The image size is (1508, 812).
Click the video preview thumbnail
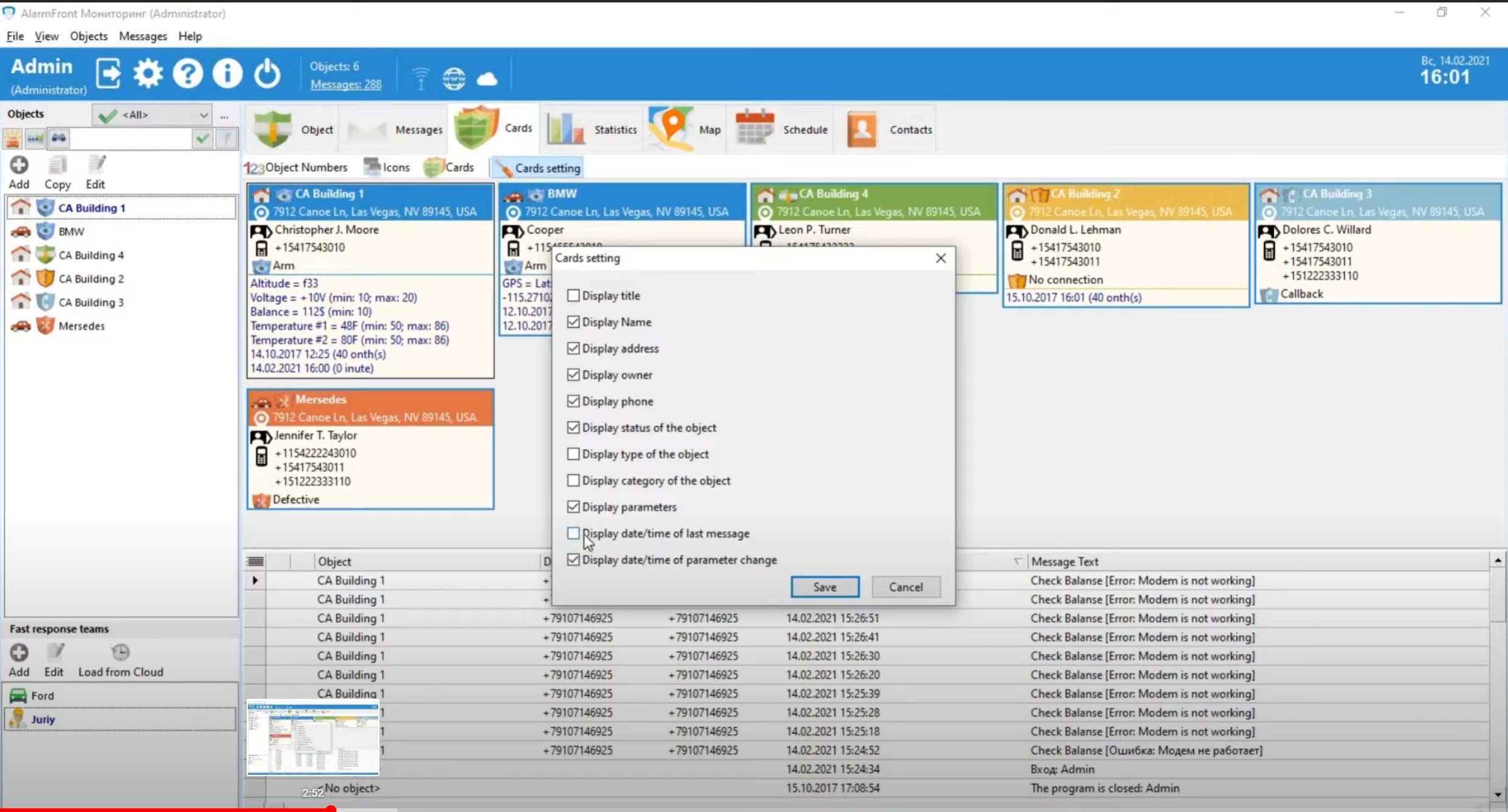point(313,738)
